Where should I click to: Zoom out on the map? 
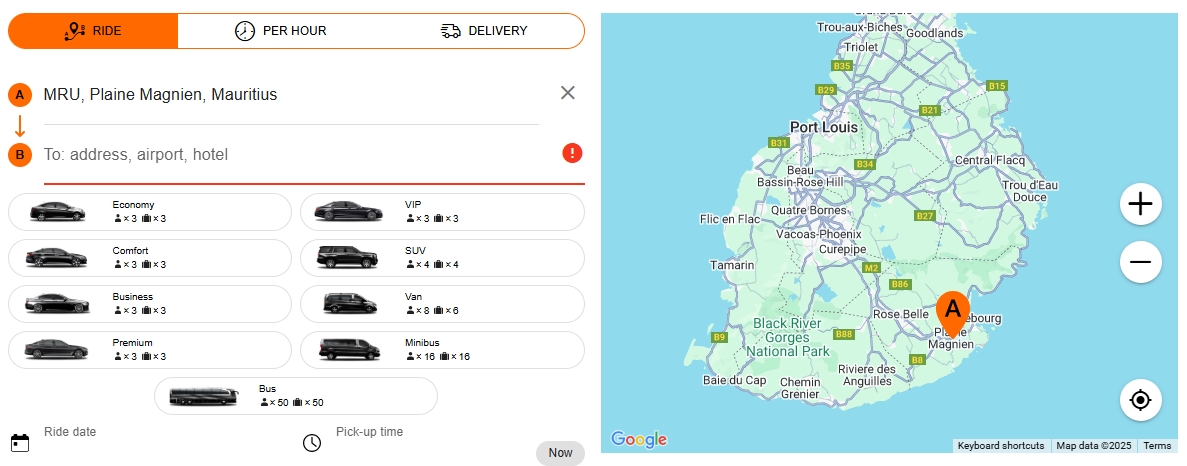(x=1140, y=263)
